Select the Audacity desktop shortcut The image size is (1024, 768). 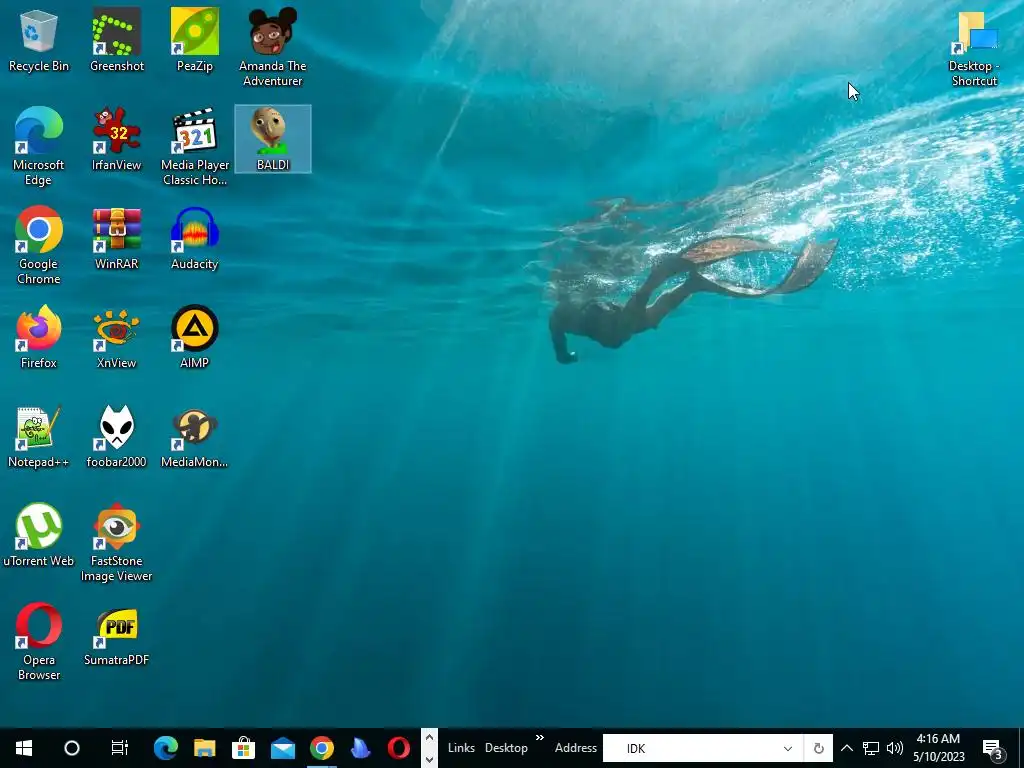tap(195, 238)
